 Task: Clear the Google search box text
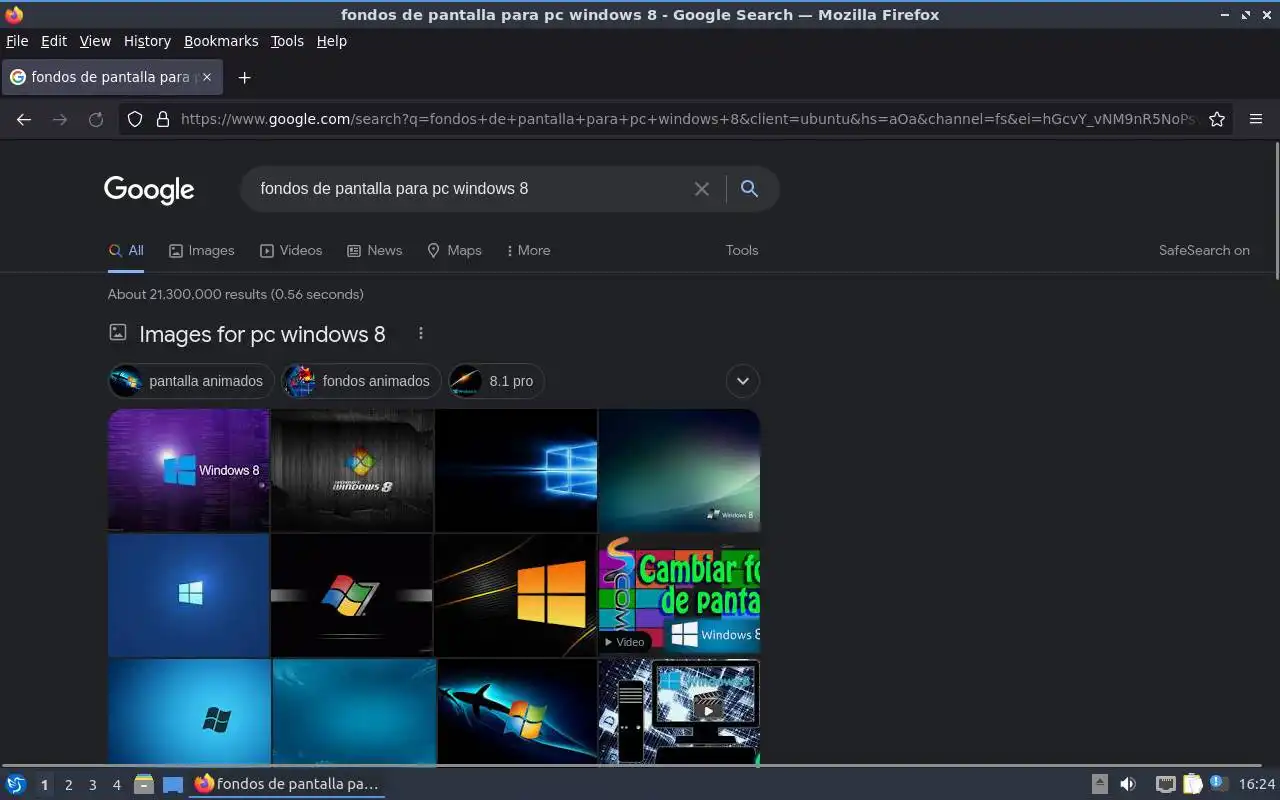click(x=702, y=189)
